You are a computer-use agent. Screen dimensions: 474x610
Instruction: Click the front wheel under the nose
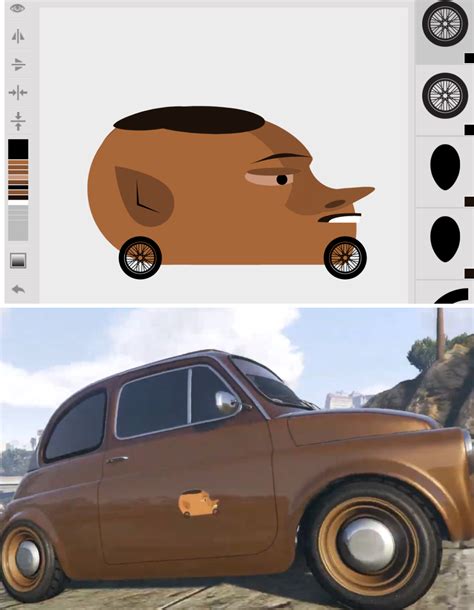tap(345, 258)
